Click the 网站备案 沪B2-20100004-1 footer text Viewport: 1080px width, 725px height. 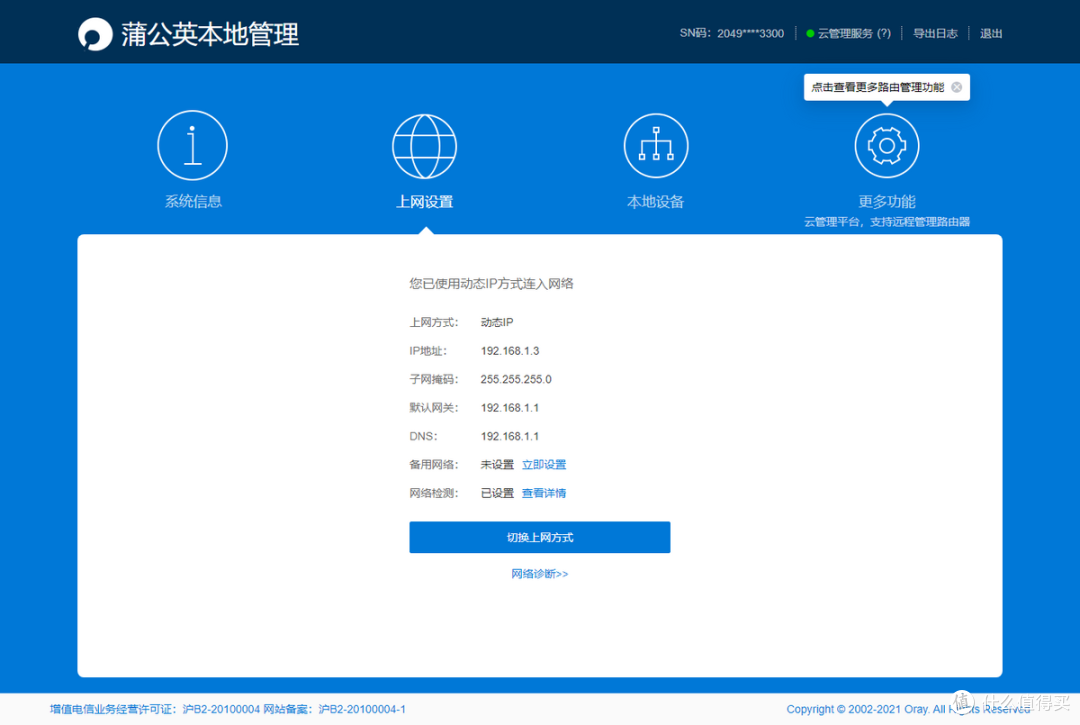334,709
